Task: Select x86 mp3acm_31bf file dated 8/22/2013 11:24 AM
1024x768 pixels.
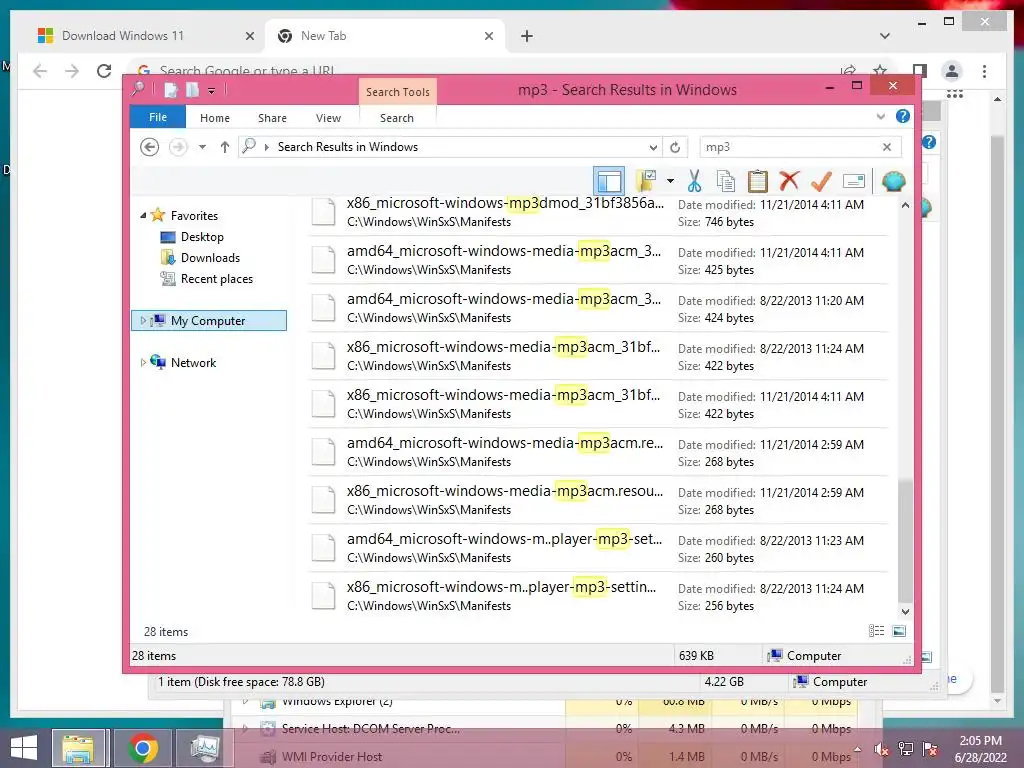Action: [x=598, y=356]
